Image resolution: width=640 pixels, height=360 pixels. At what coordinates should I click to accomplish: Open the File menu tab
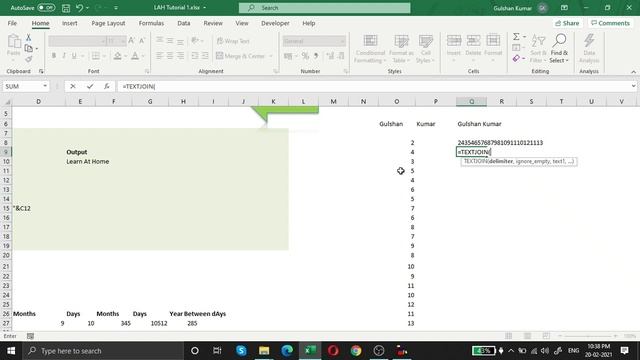pos(12,23)
